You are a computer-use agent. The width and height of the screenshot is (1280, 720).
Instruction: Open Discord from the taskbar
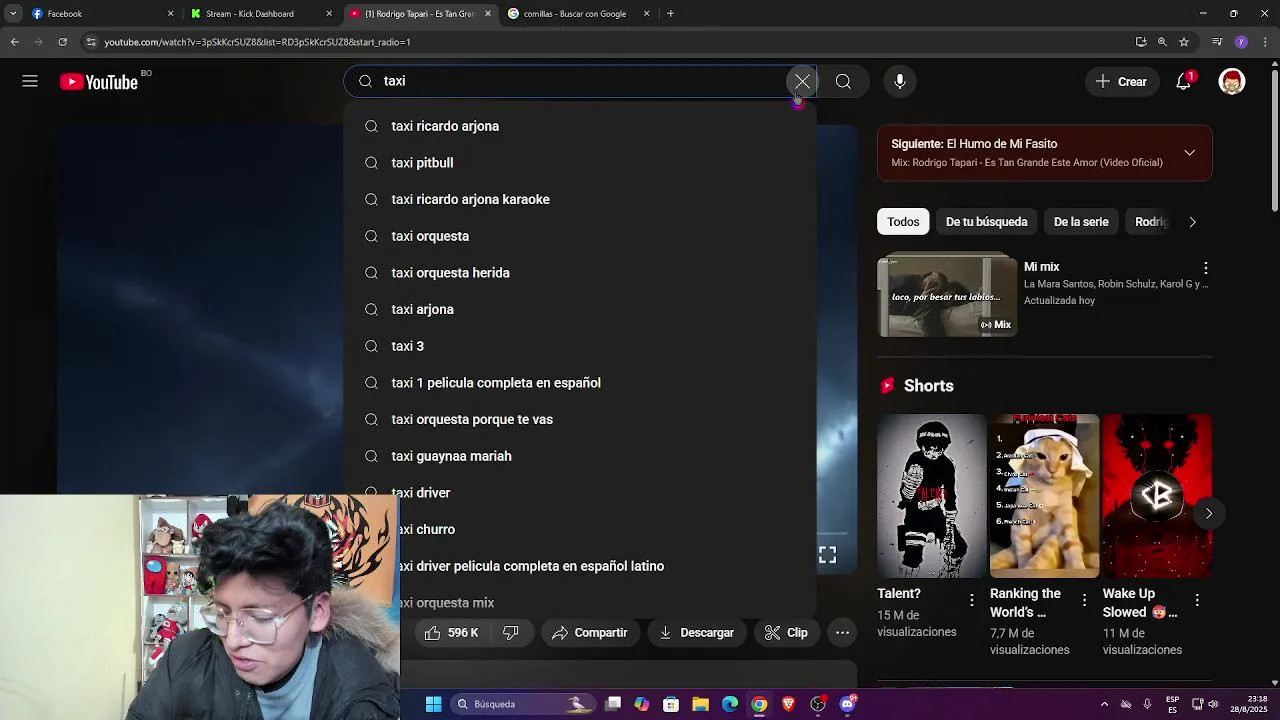pos(848,704)
